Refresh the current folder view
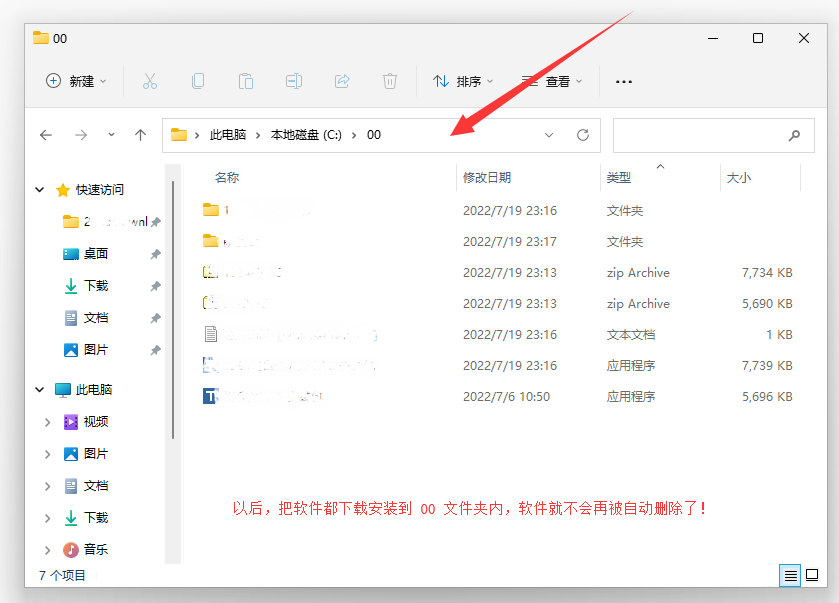839x603 pixels. [583, 135]
